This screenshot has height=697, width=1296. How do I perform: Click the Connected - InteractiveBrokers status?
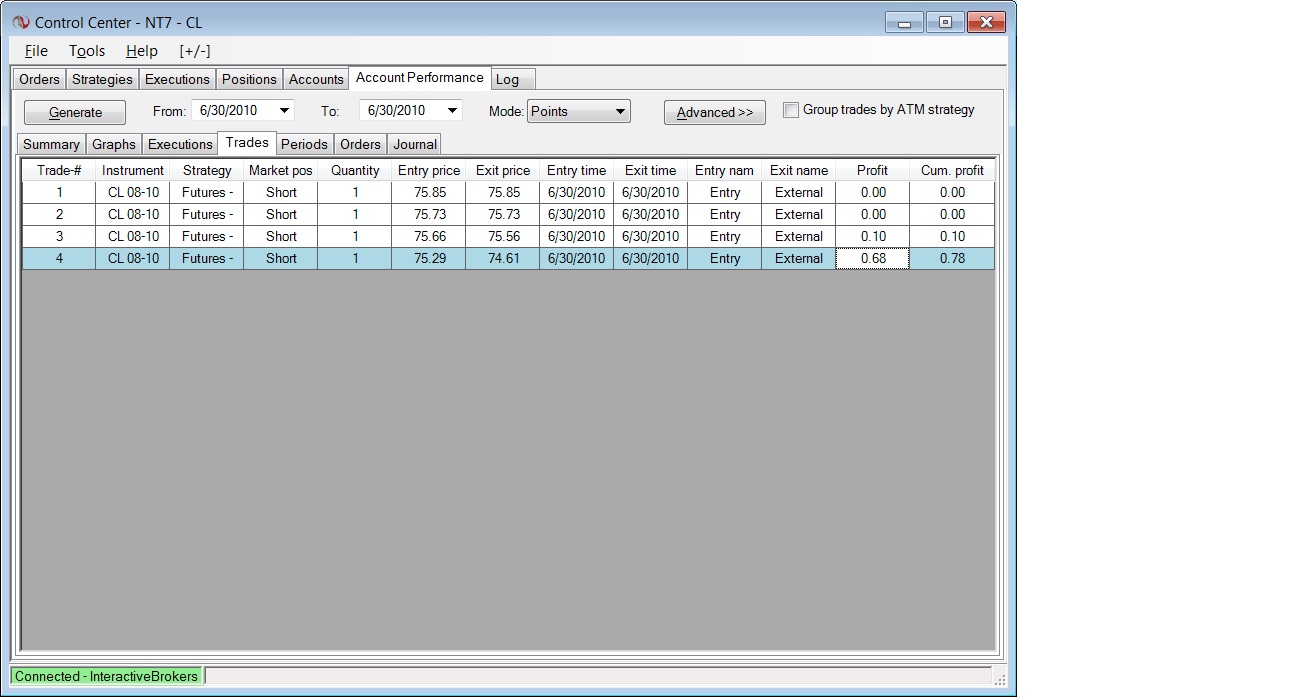click(x=106, y=676)
